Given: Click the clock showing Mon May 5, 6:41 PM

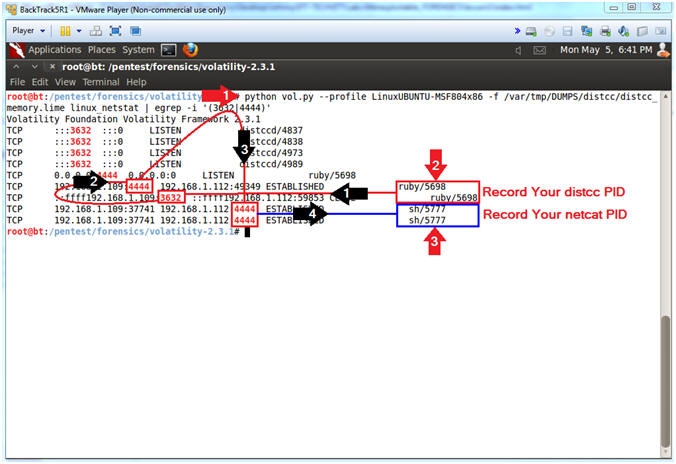Looking at the screenshot, I should coord(606,50).
